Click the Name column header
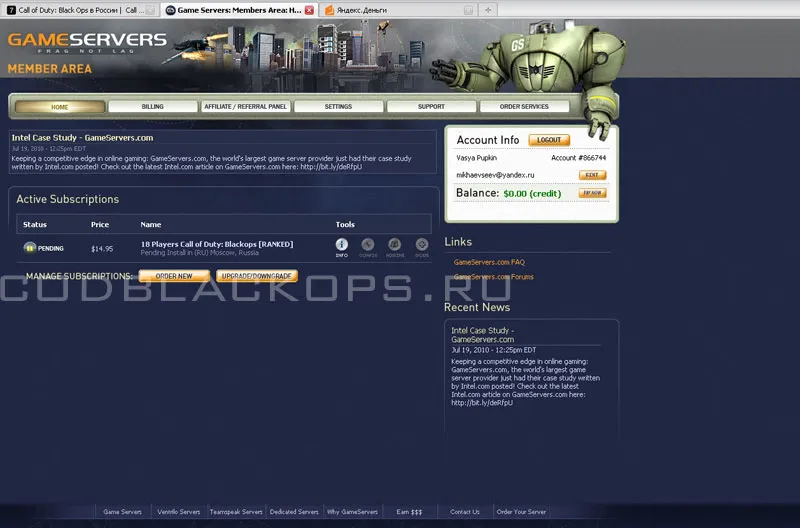The image size is (800, 528). (x=151, y=224)
